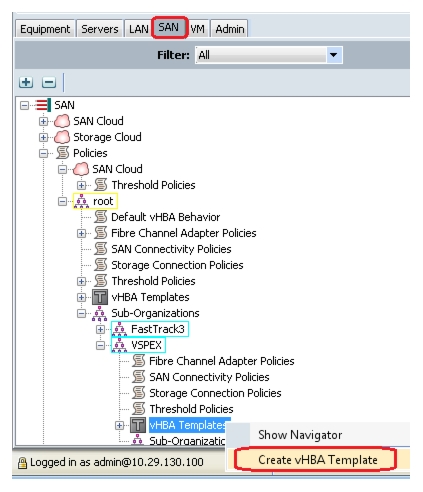Choose Create vHBA Template from context menu

click(x=317, y=460)
